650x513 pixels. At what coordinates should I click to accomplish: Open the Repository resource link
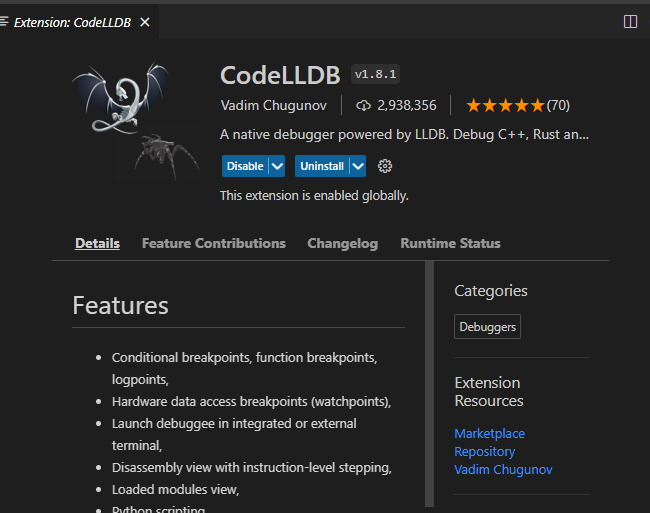(x=485, y=452)
